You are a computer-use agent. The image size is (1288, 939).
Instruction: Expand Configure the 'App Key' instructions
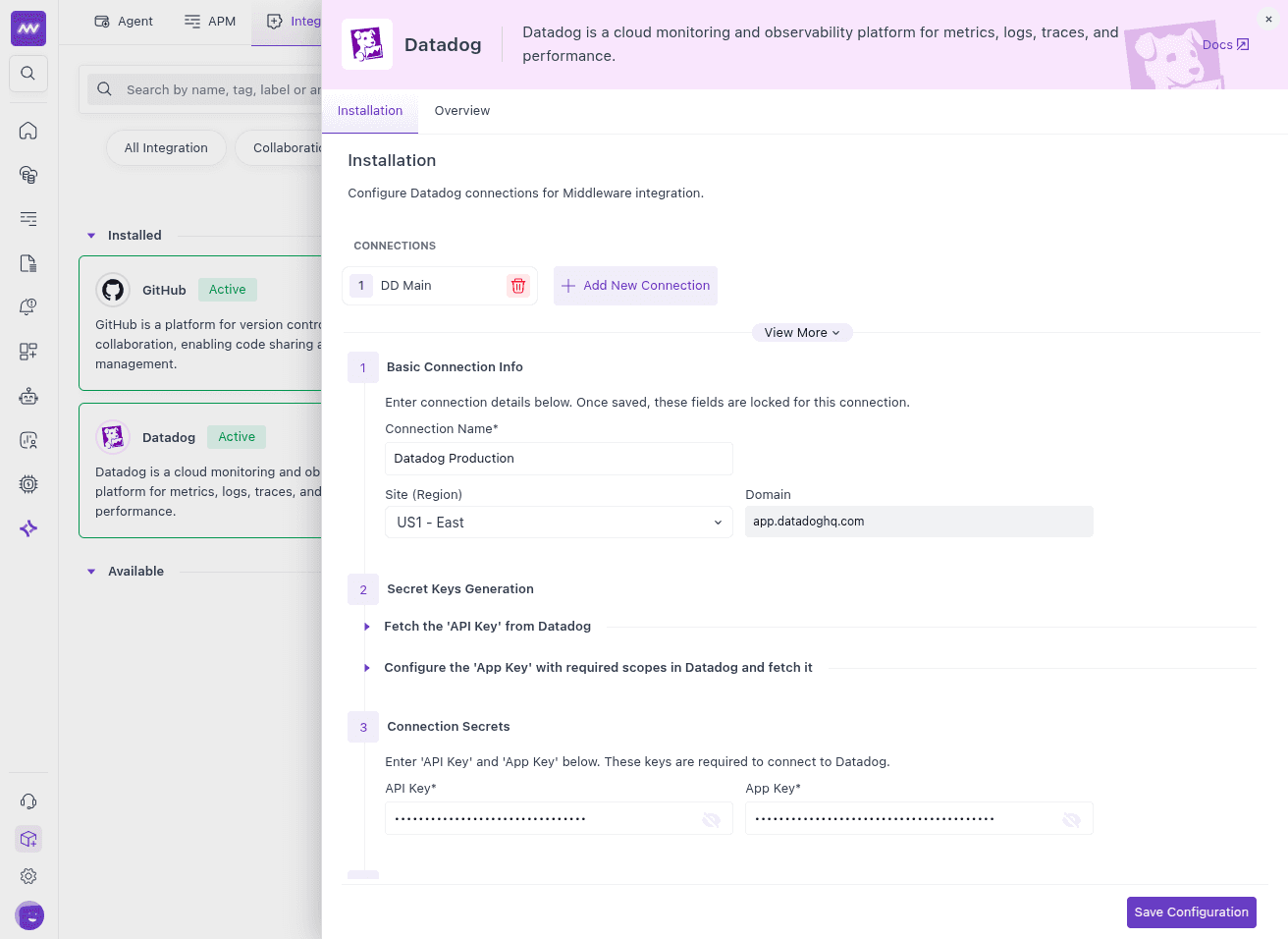[599, 667]
